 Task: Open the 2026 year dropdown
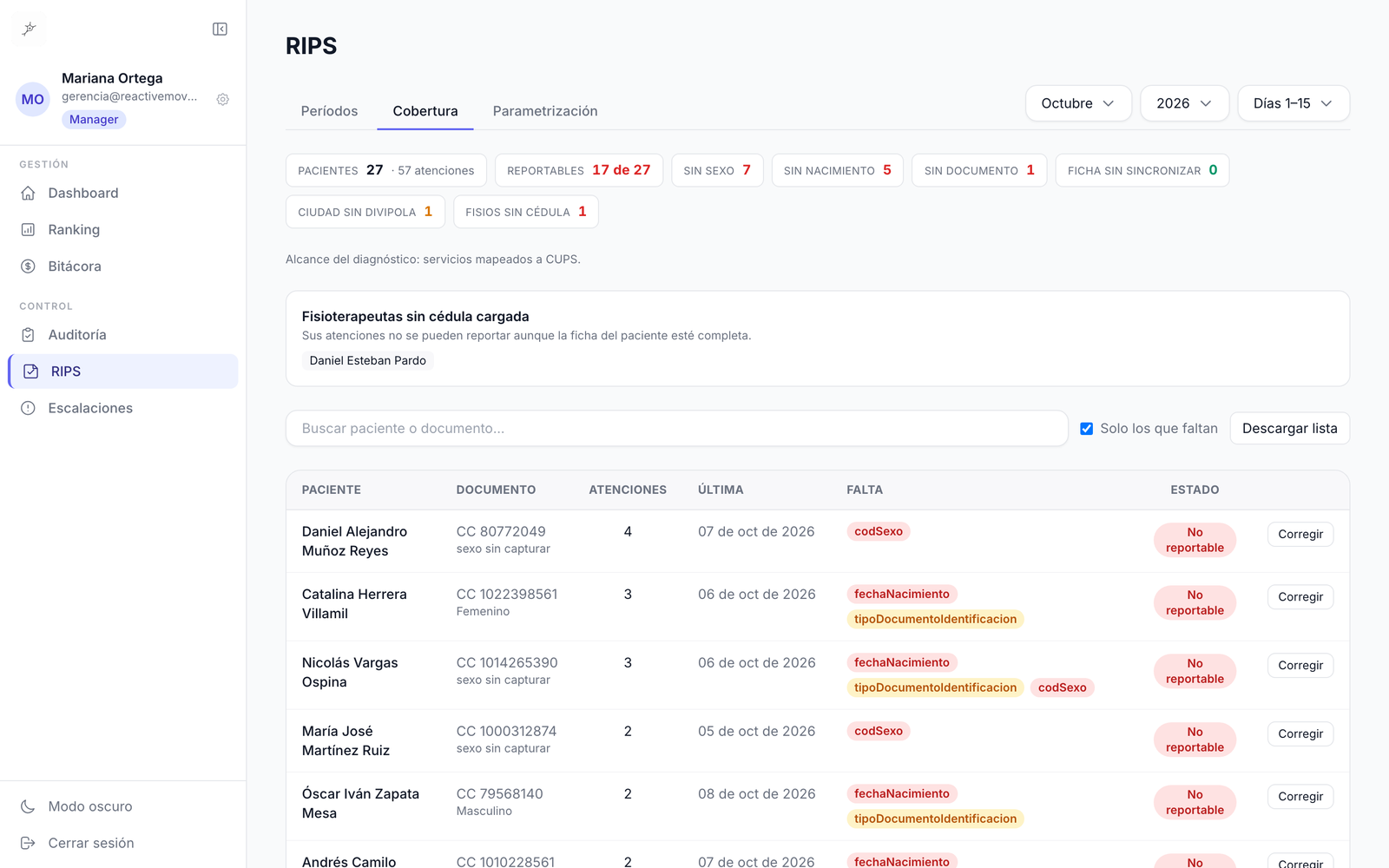1184,103
